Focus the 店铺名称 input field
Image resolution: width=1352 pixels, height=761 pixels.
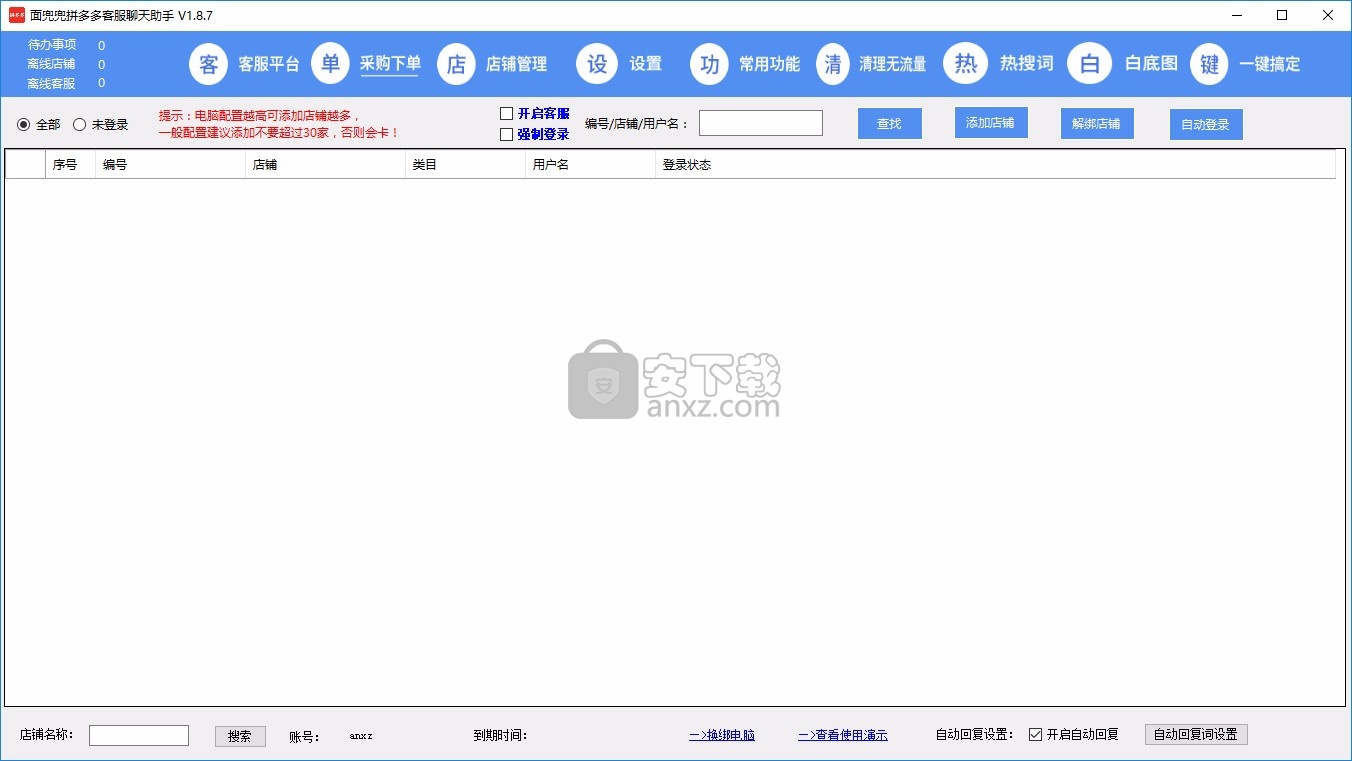coord(139,736)
